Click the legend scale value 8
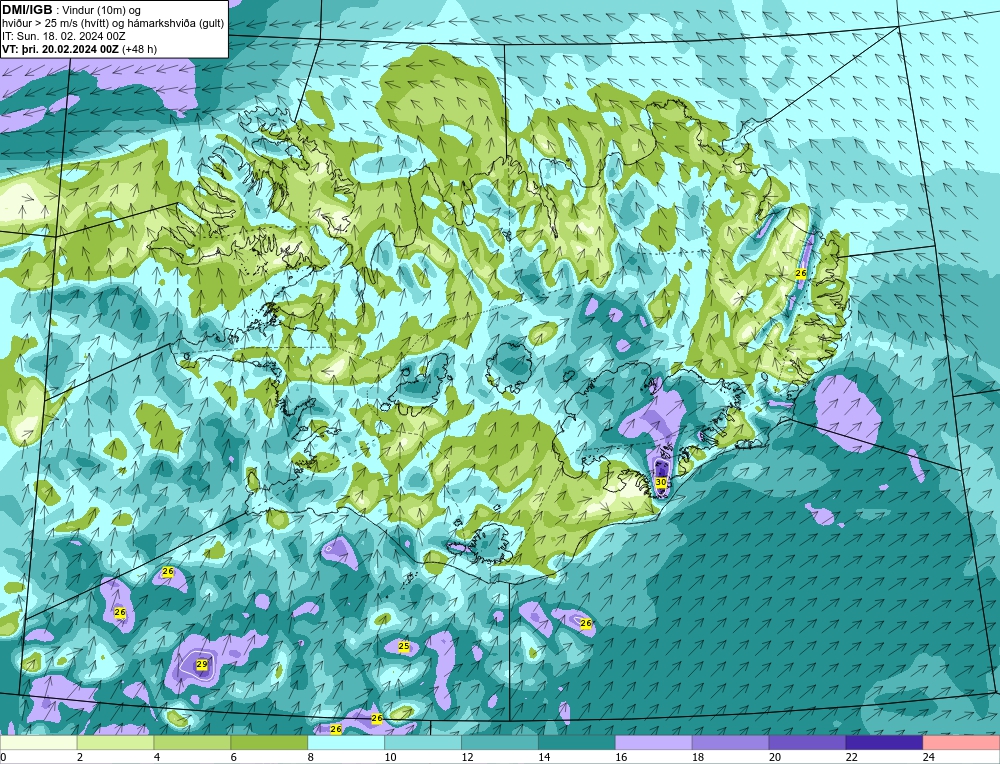Viewport: 1000px width, 764px height. (311, 757)
